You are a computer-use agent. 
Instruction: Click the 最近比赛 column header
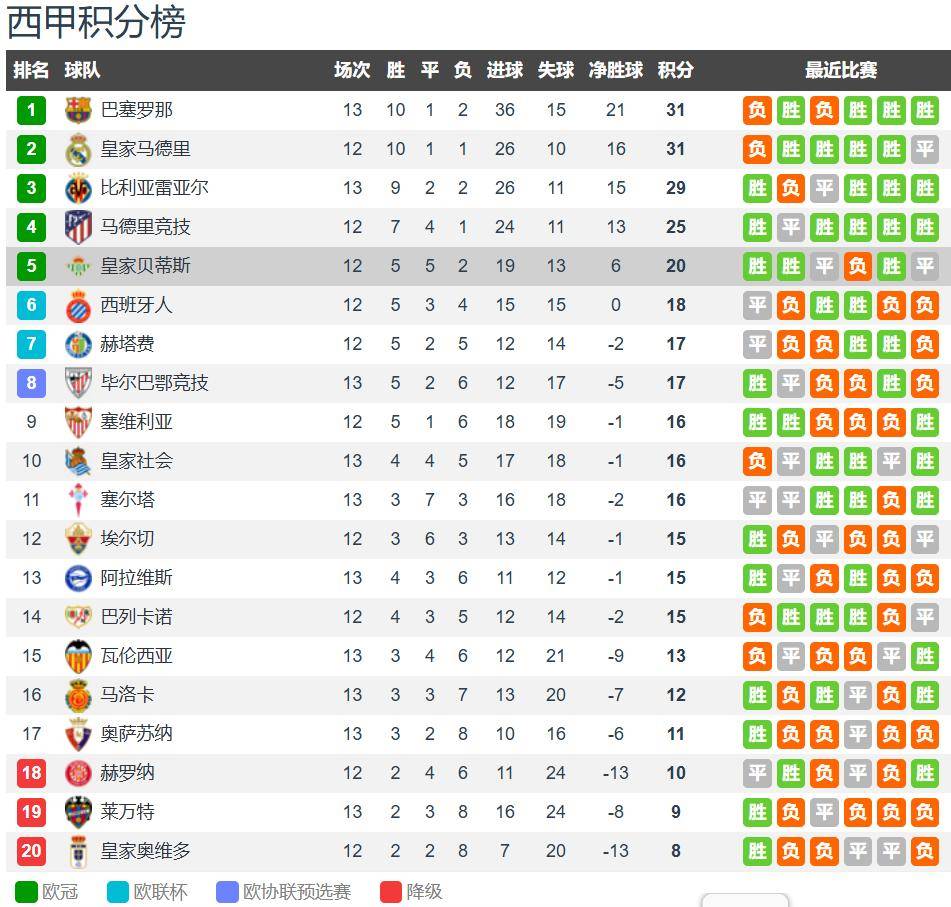pyautogui.click(x=841, y=70)
